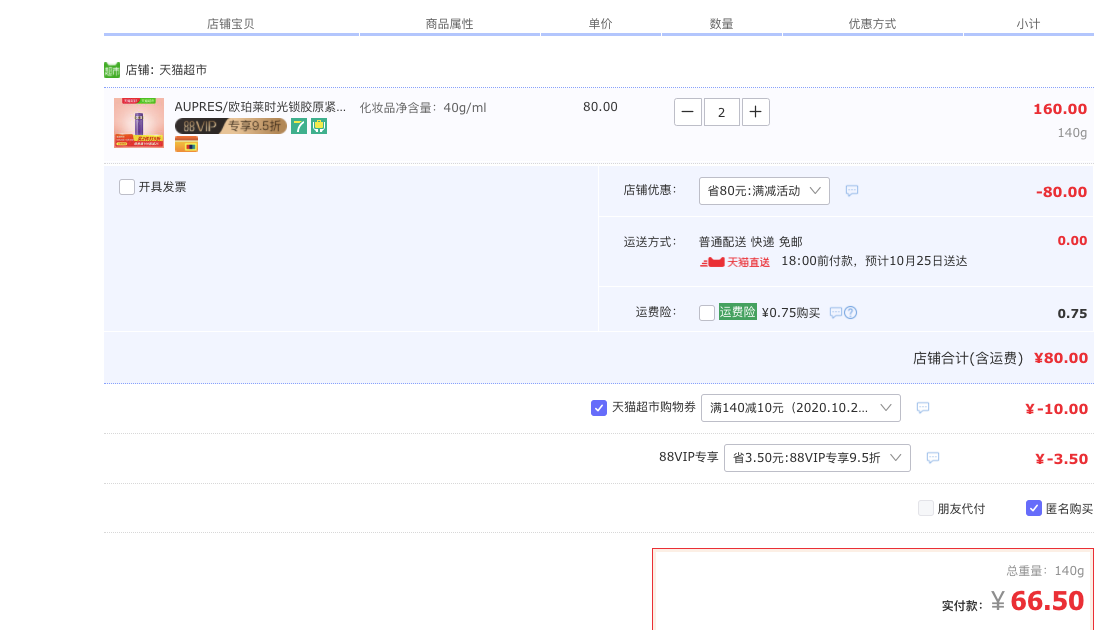This screenshot has height=630, width=1101.
Task: Click the 店铺宝贝 column header
Action: point(230,24)
